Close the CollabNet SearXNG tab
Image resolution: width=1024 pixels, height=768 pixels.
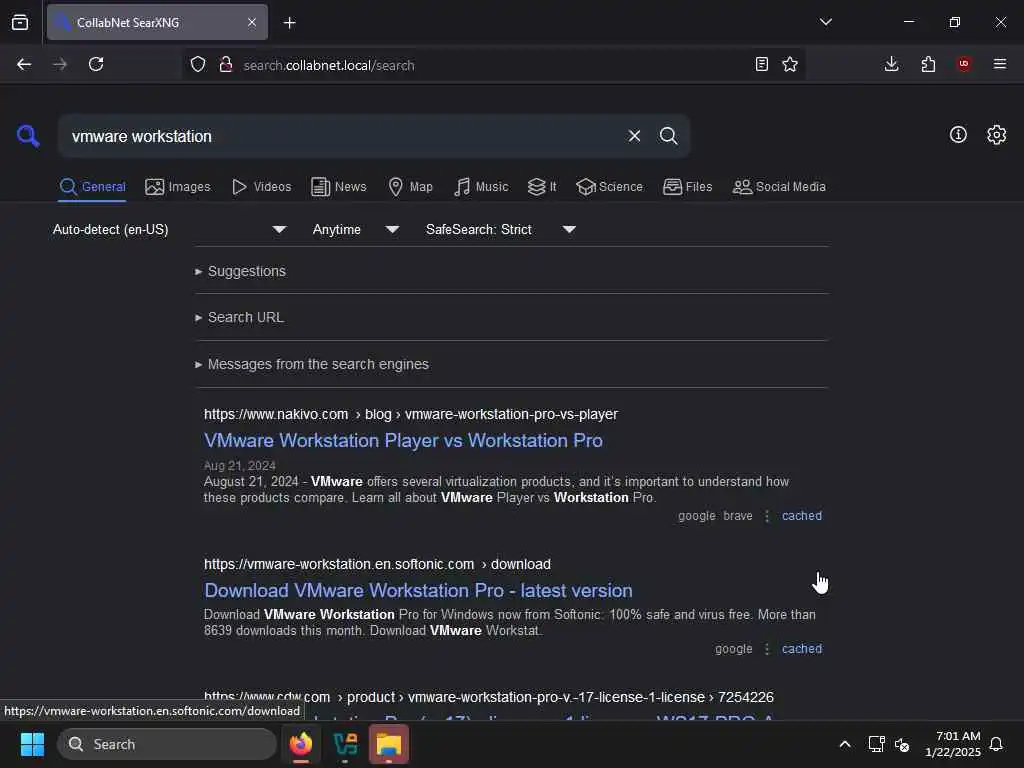[252, 22]
